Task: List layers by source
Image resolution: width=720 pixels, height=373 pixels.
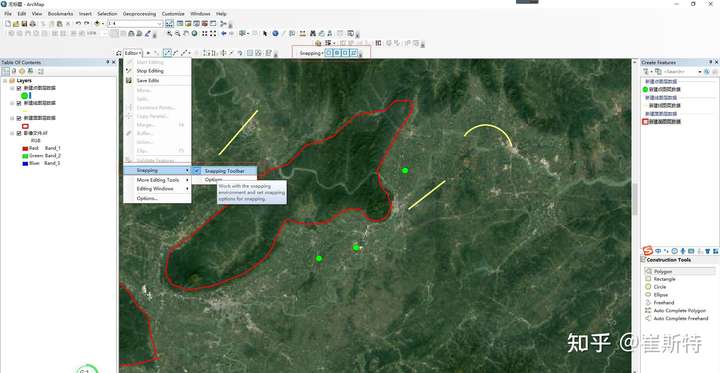Action: pyautogui.click(x=13, y=71)
